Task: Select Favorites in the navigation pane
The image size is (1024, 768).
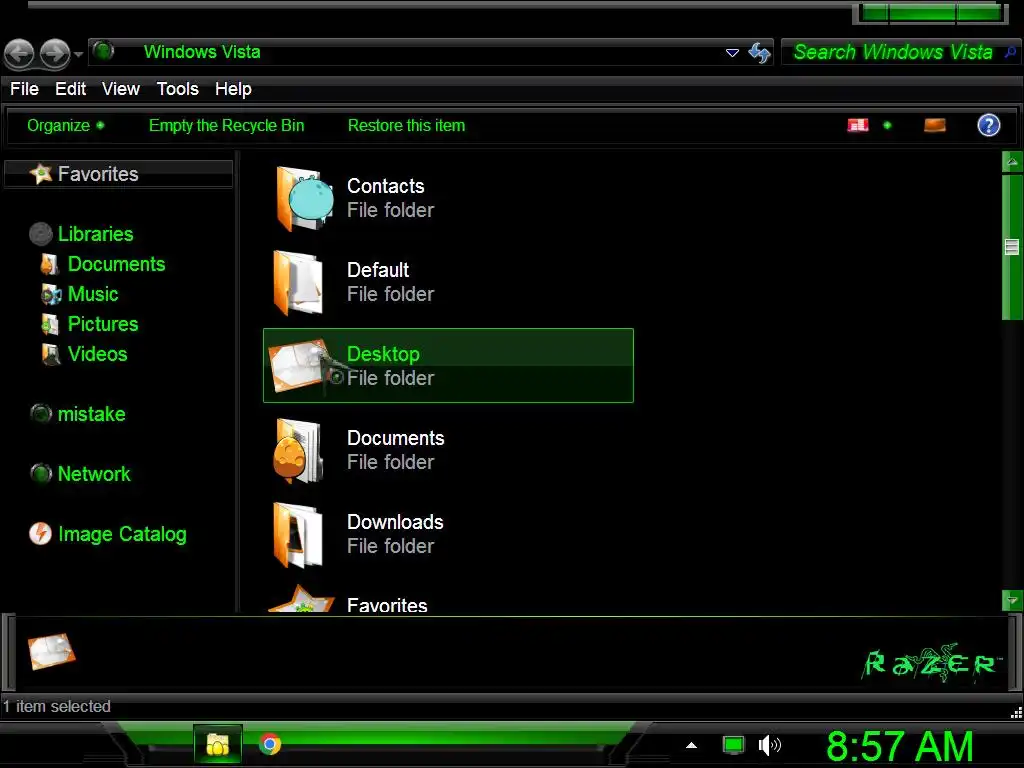Action: [118, 174]
